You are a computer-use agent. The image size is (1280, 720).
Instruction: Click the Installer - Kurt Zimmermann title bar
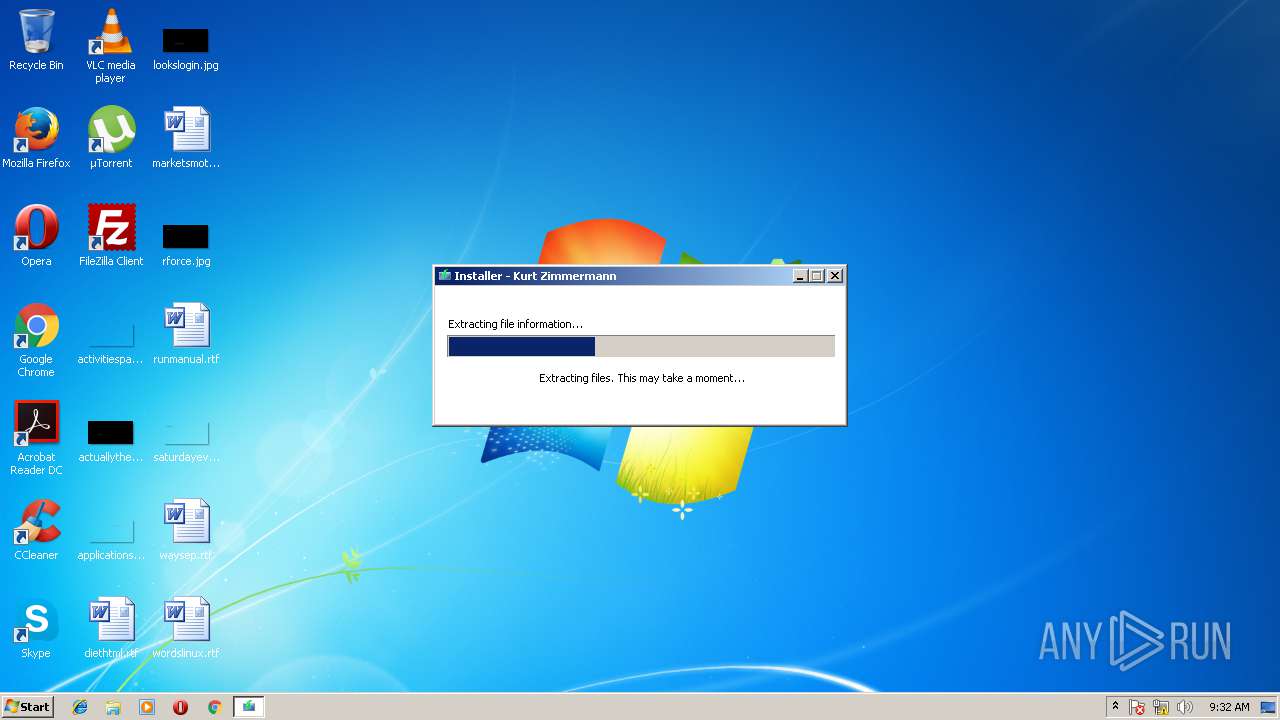[x=640, y=276]
